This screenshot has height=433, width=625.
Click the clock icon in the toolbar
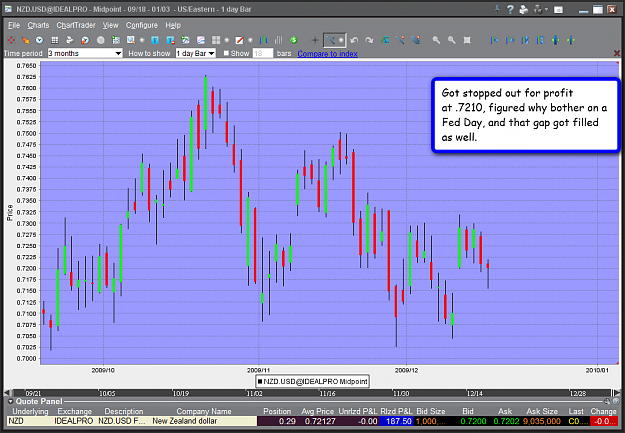point(39,40)
